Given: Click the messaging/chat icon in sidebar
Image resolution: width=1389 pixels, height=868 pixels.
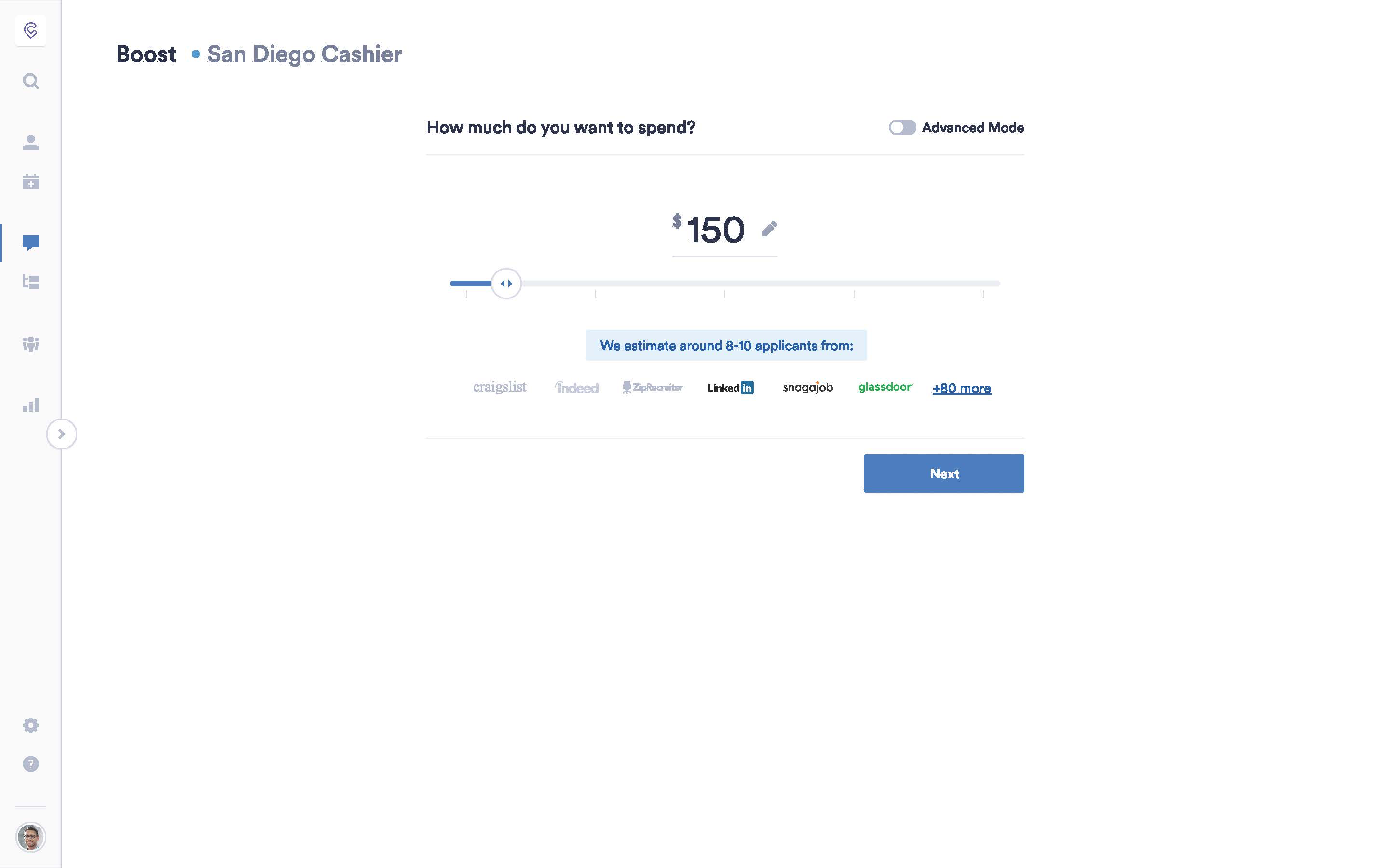Looking at the screenshot, I should [31, 241].
